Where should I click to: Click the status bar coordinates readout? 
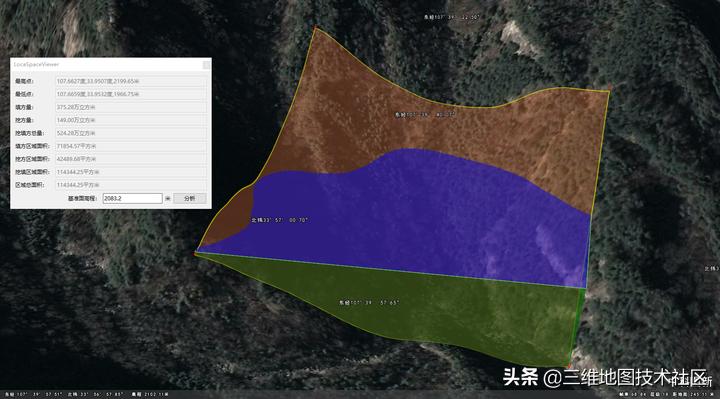point(86,394)
